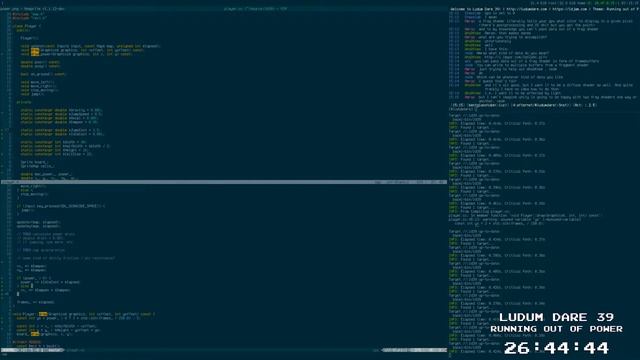
Task: Click the system stats bar at top right
Action: click(584, 3)
